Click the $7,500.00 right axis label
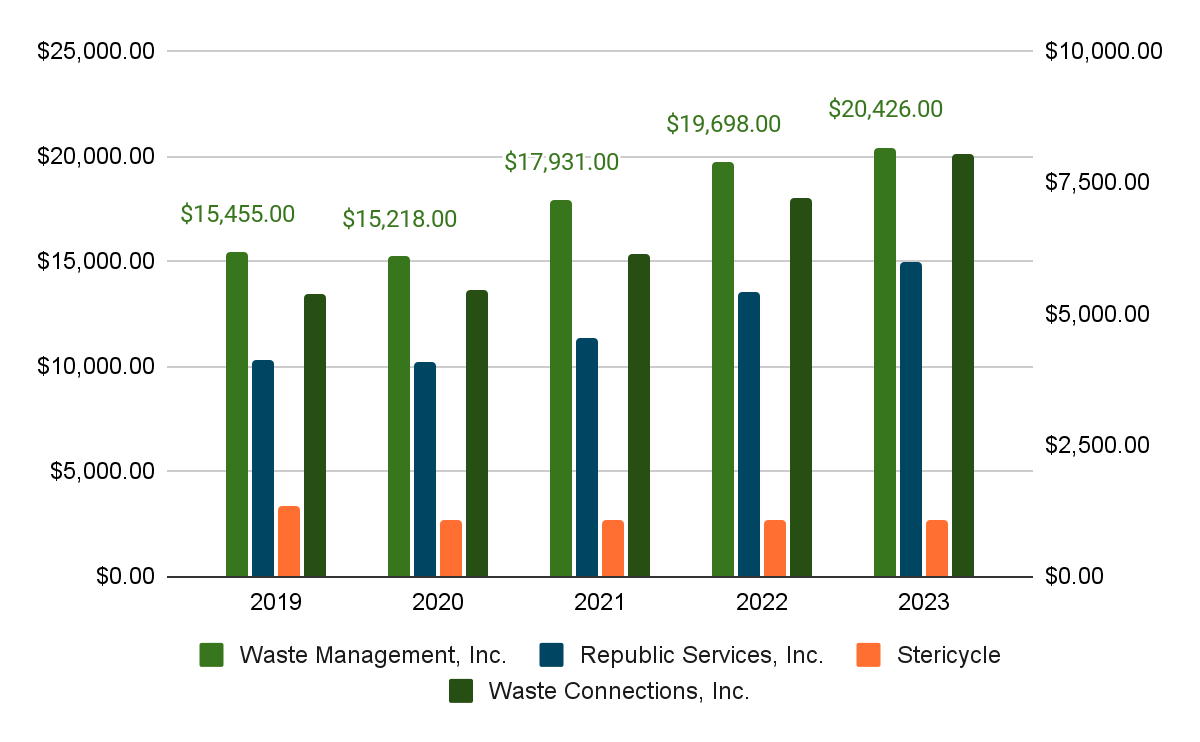The width and height of the screenshot is (1200, 742). [x=1098, y=182]
